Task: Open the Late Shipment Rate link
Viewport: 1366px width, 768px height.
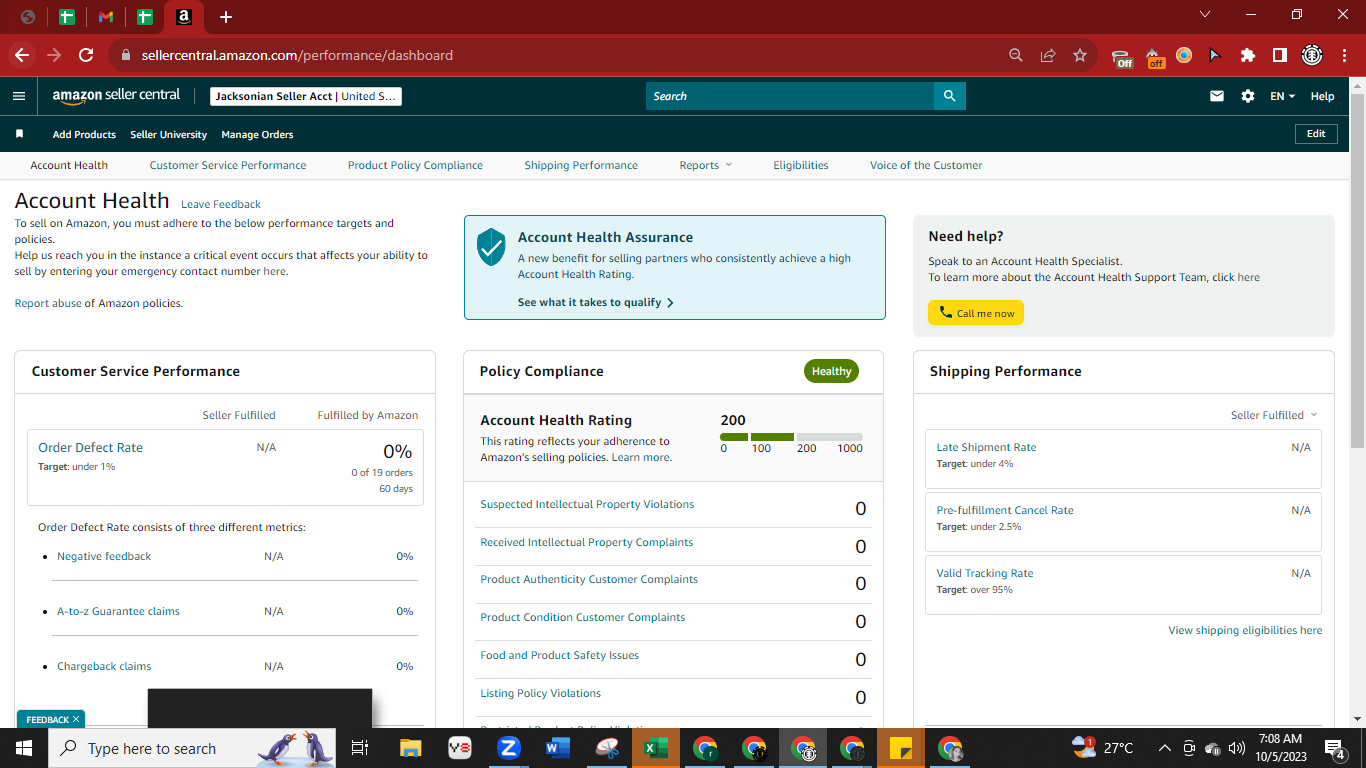Action: point(986,447)
